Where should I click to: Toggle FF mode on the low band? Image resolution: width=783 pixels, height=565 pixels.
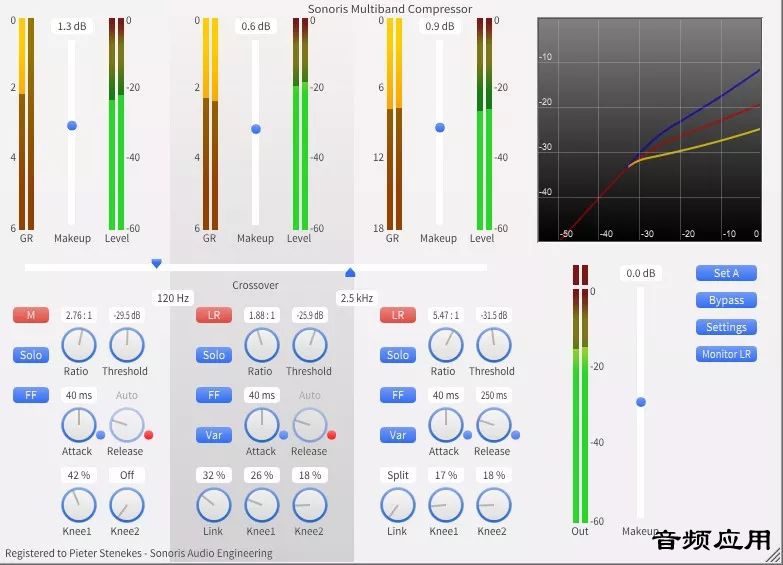(31, 395)
